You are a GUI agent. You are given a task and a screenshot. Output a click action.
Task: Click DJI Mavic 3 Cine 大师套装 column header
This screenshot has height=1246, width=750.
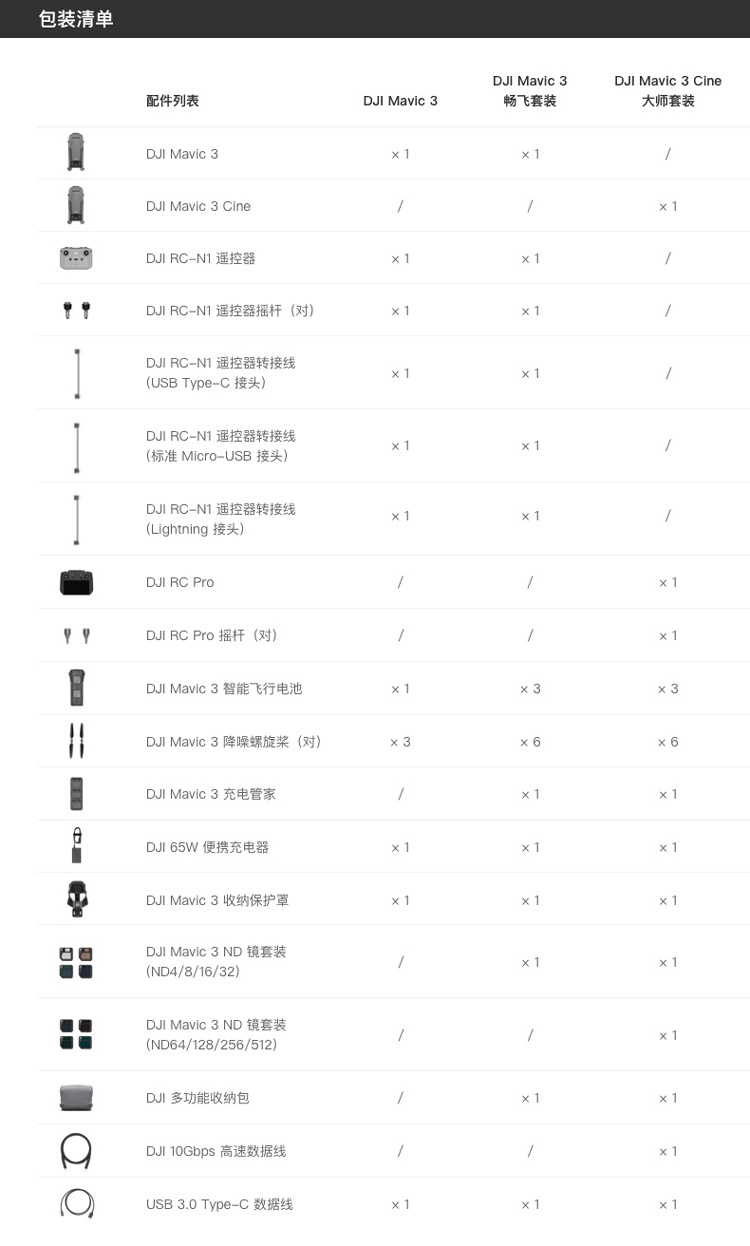[668, 91]
